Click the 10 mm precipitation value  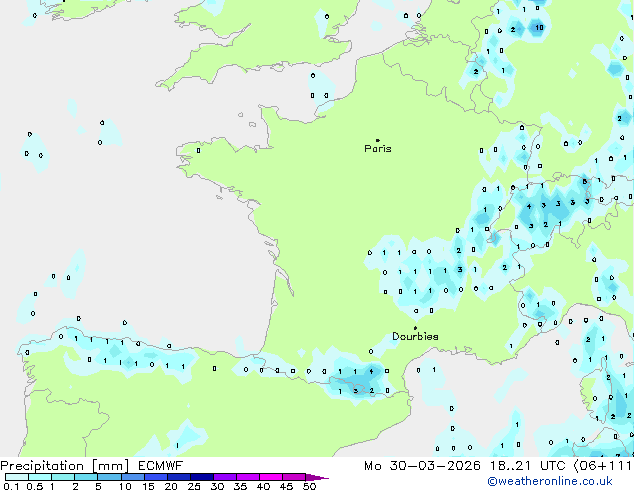click(x=539, y=27)
